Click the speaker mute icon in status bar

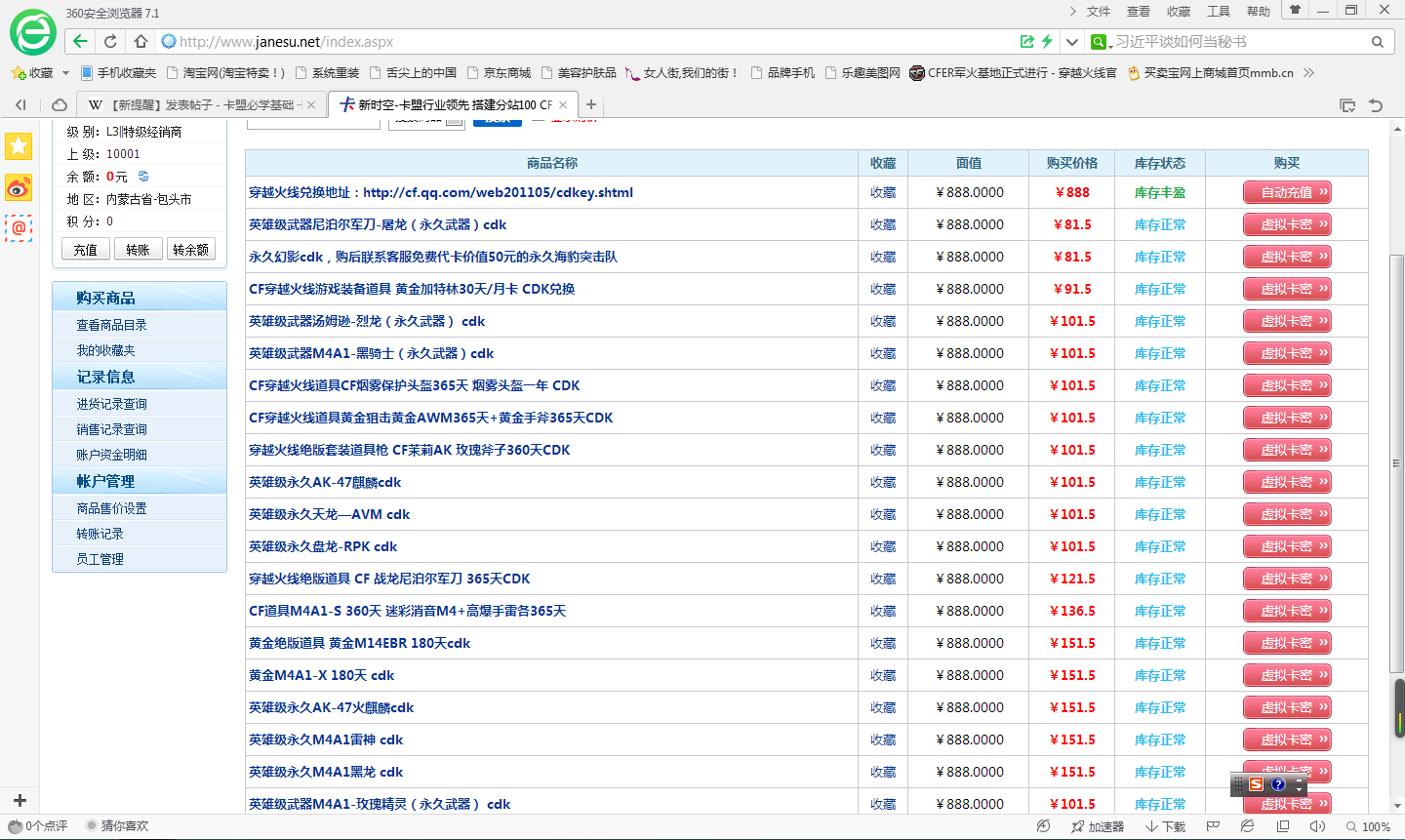click(x=1317, y=826)
